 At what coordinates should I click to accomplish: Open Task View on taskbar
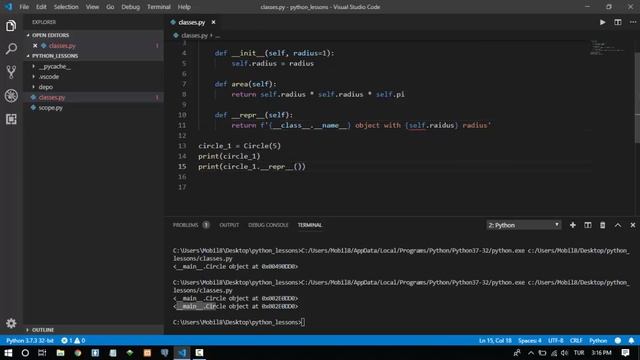pyautogui.click(x=42, y=353)
